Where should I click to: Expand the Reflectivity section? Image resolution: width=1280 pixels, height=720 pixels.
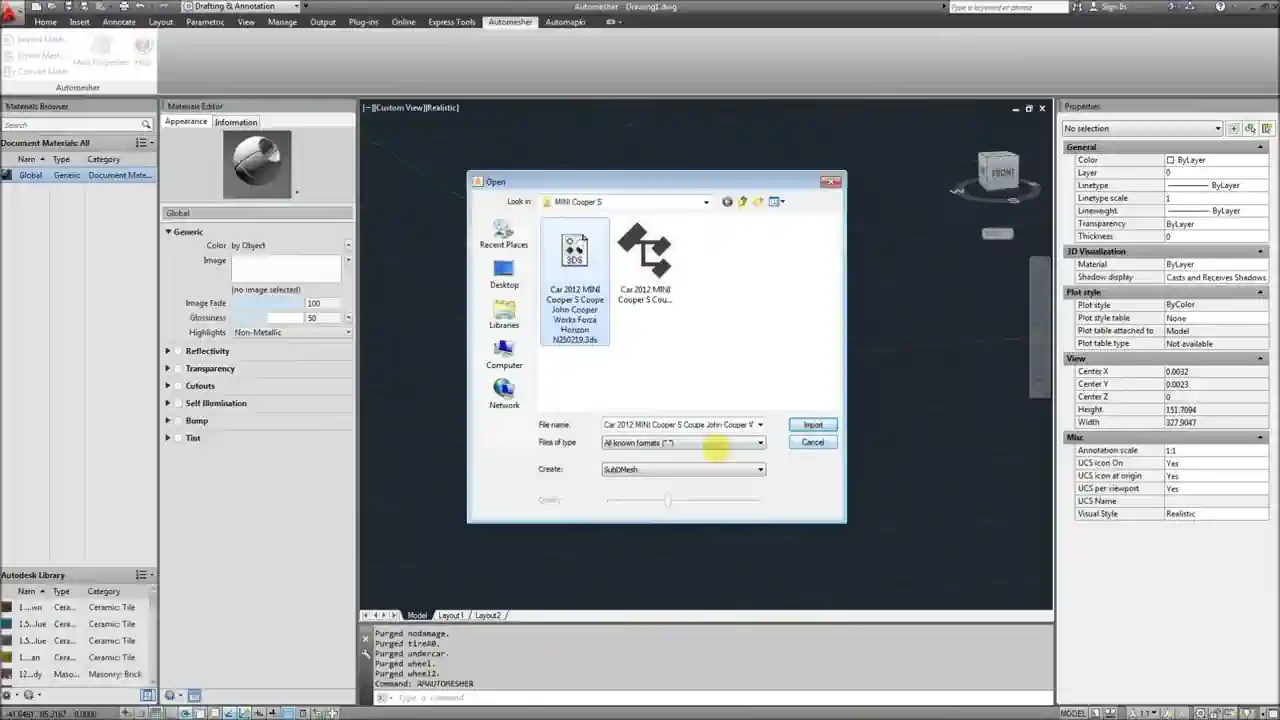pyautogui.click(x=168, y=351)
